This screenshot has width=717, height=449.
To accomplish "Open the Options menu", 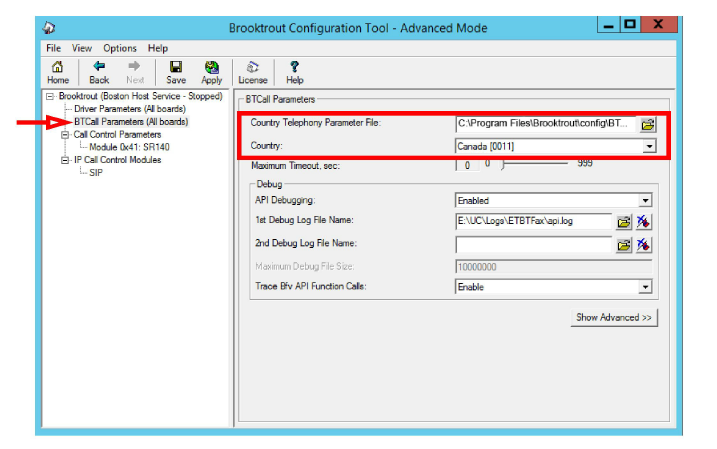I will [x=120, y=48].
